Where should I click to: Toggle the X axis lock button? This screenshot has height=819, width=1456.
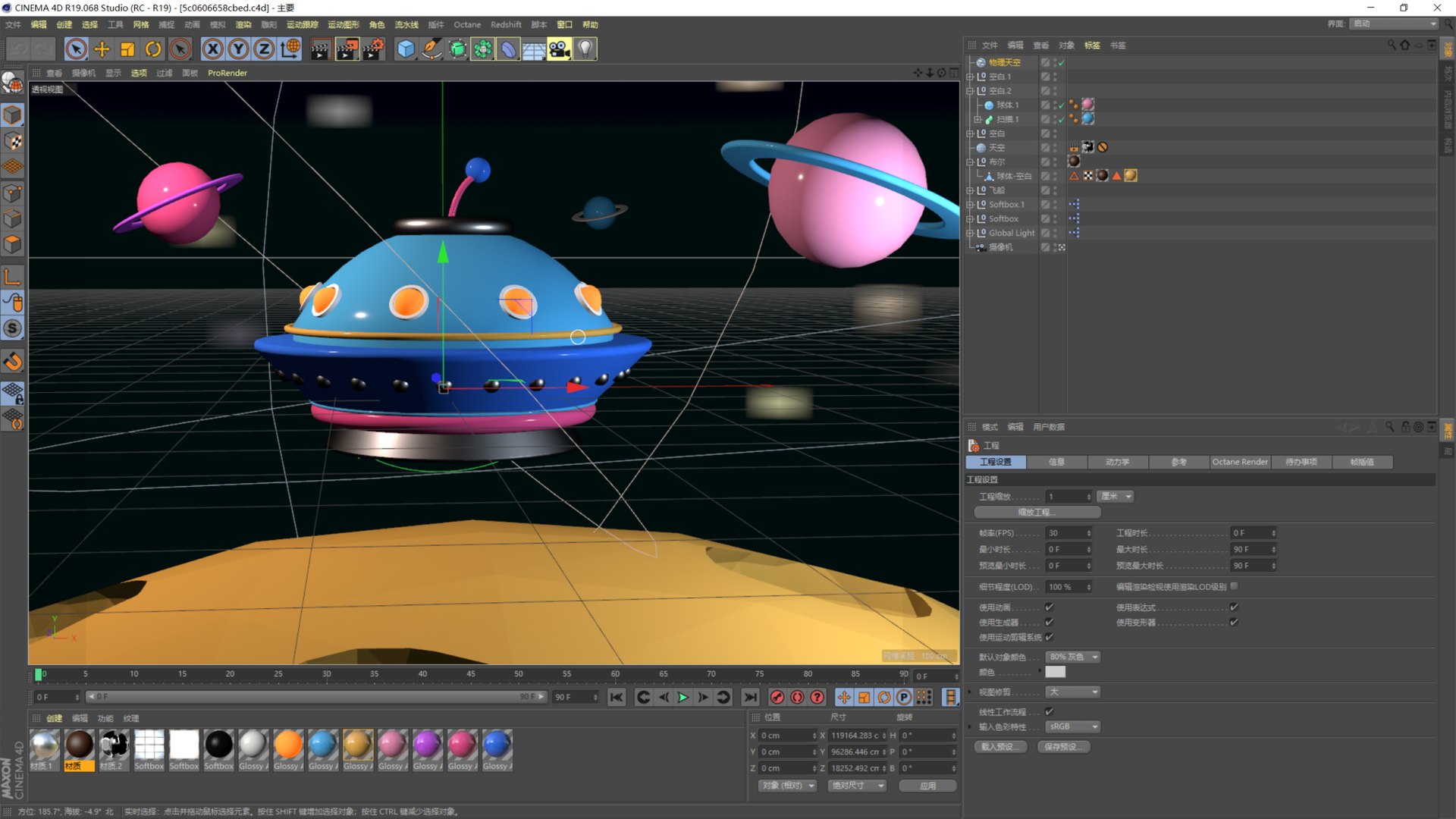coord(213,49)
